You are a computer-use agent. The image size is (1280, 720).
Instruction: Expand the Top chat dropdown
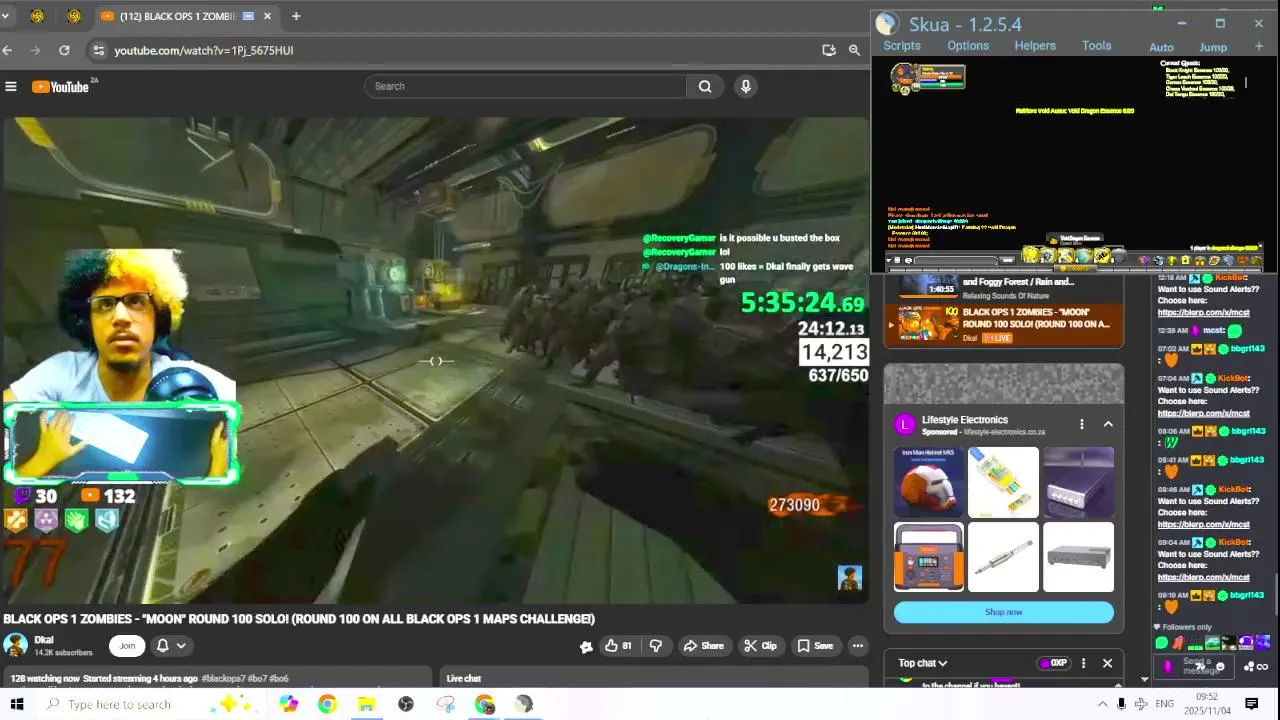tap(922, 663)
